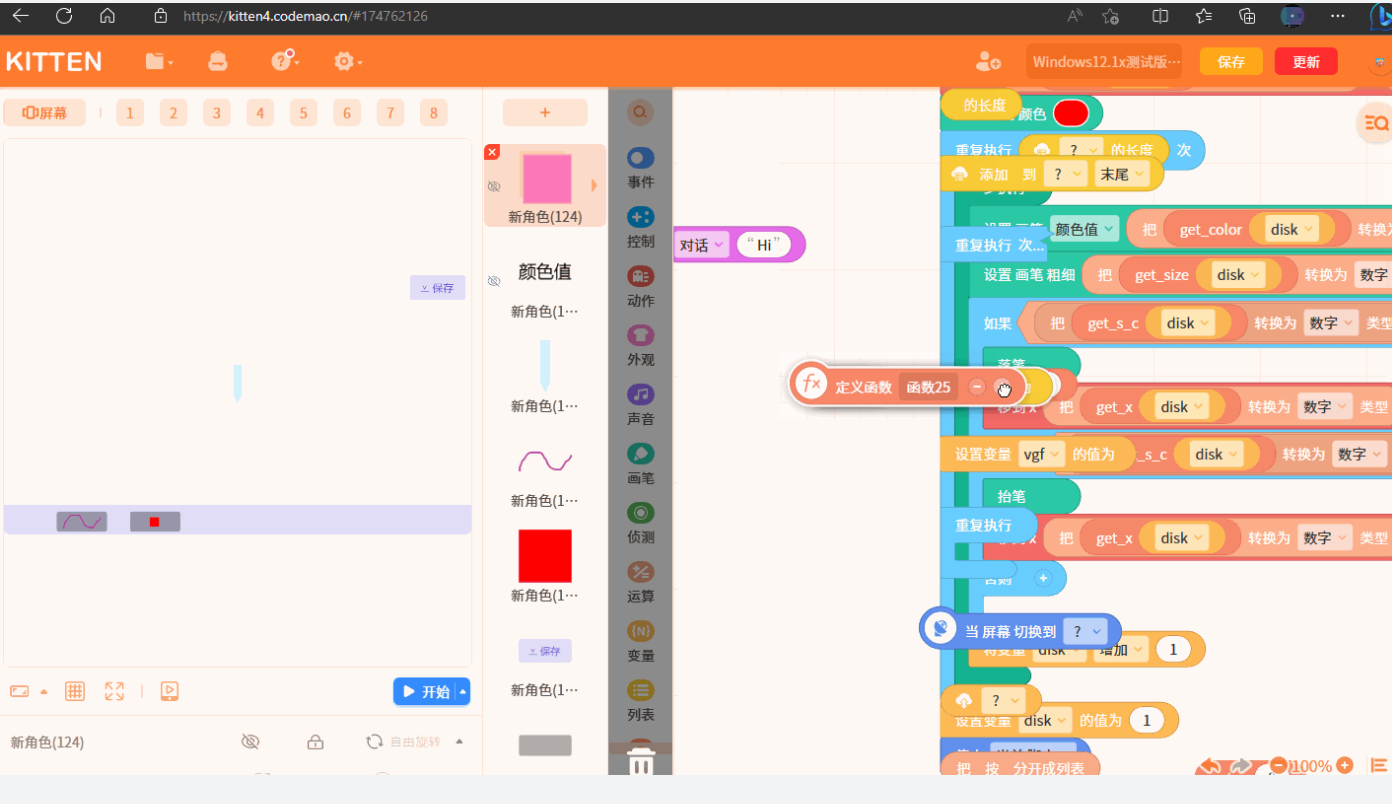Image resolution: width=1392 pixels, height=804 pixels.
Task: Select the curve line sprite thumbnail
Action: [x=545, y=461]
